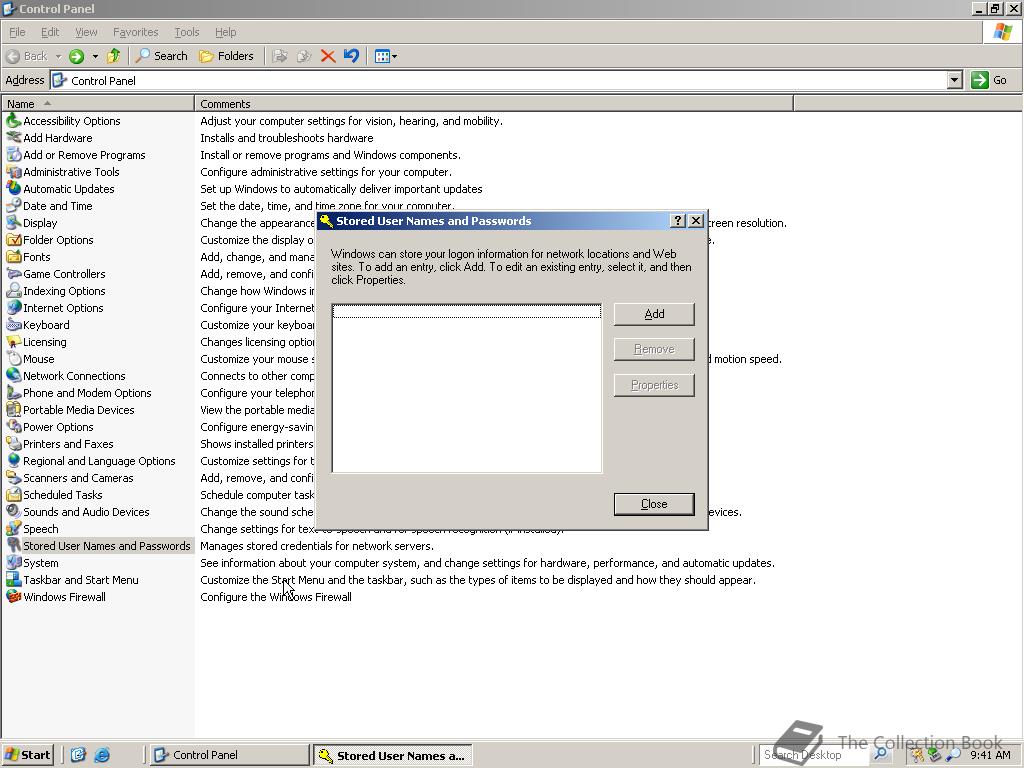Select Printers and Faxes icon
1024x768 pixels.
pyautogui.click(x=14, y=443)
